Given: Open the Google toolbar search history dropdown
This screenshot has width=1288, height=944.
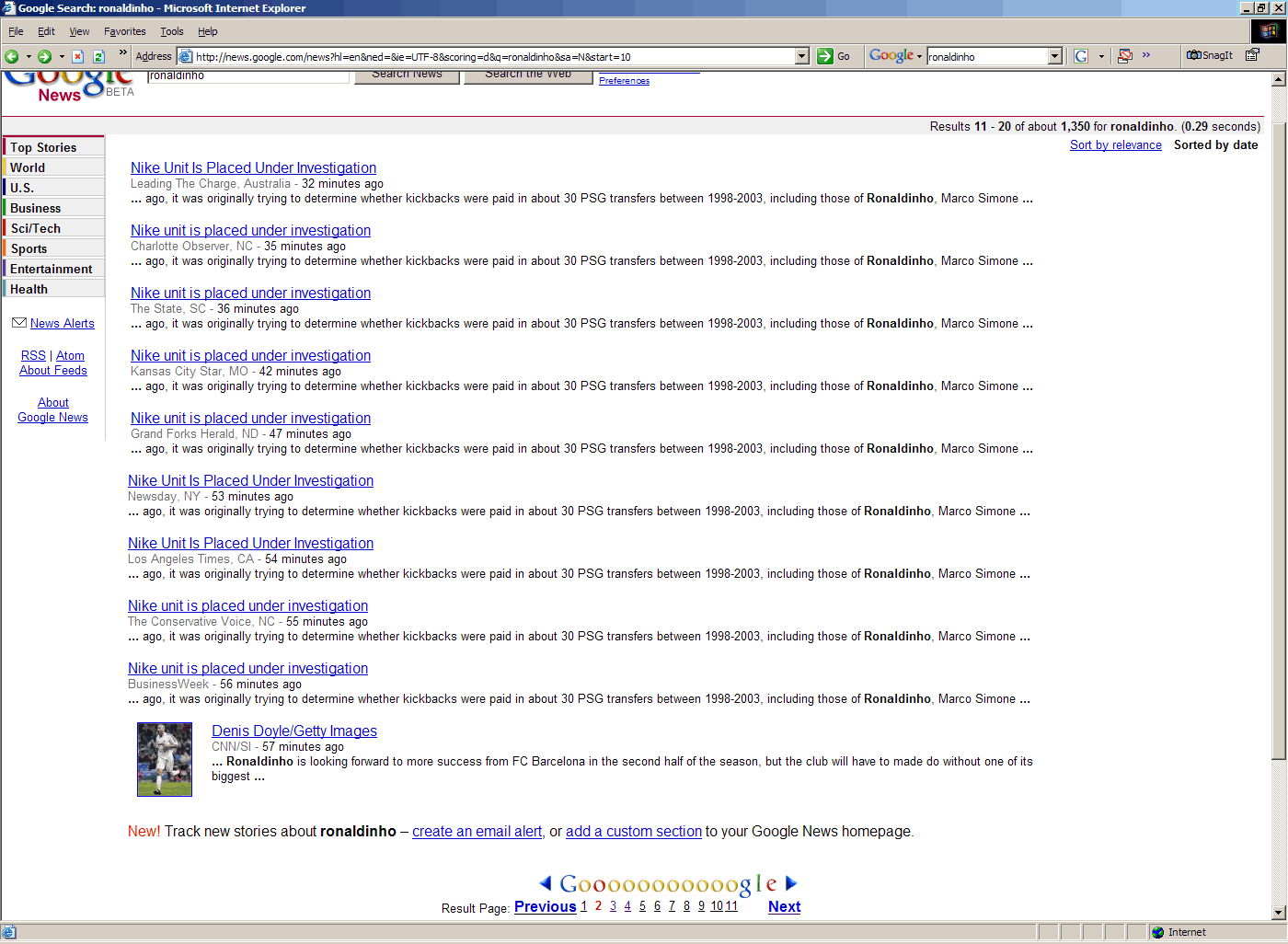Looking at the screenshot, I should (1055, 56).
